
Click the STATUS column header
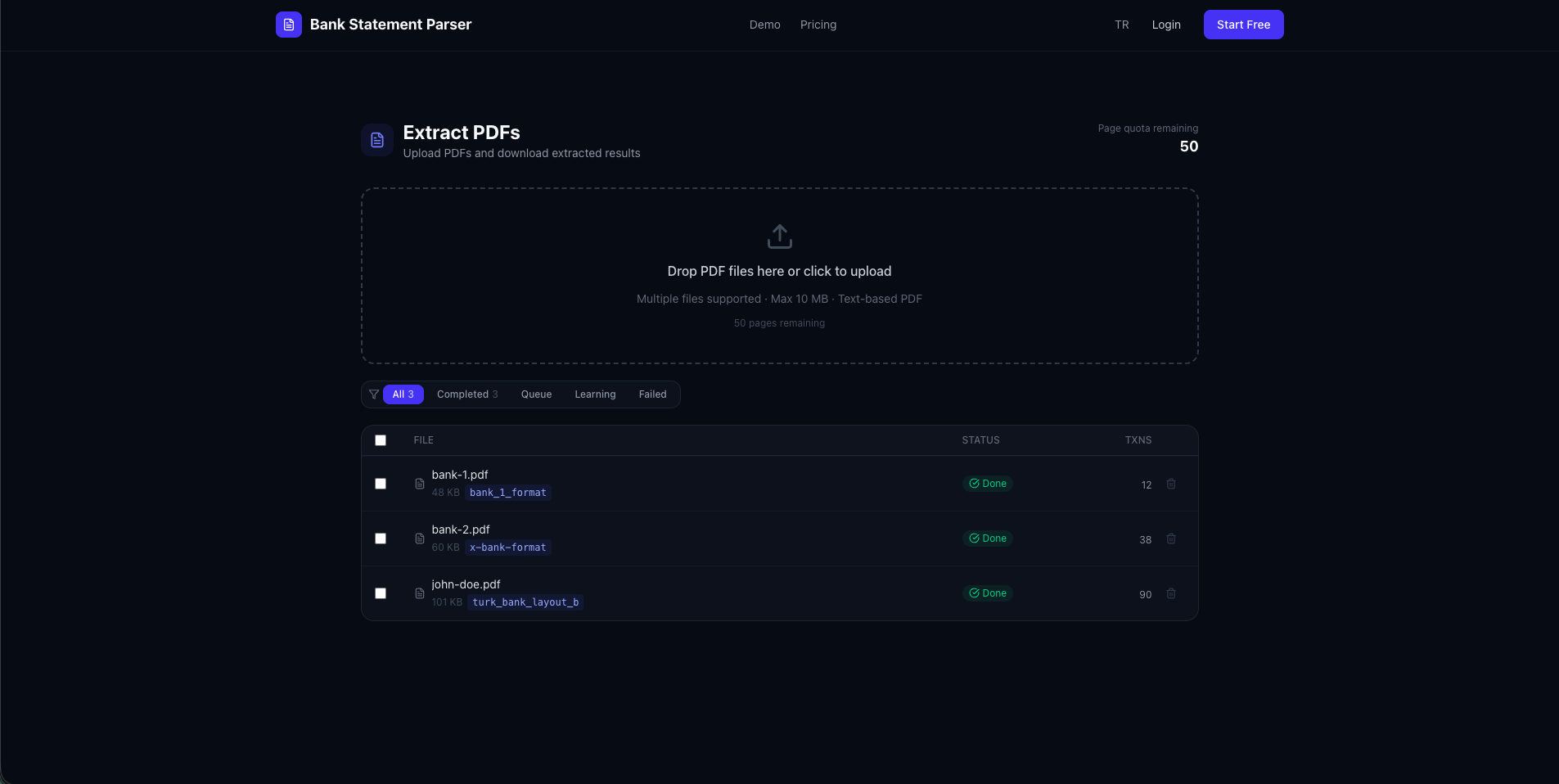(980, 440)
